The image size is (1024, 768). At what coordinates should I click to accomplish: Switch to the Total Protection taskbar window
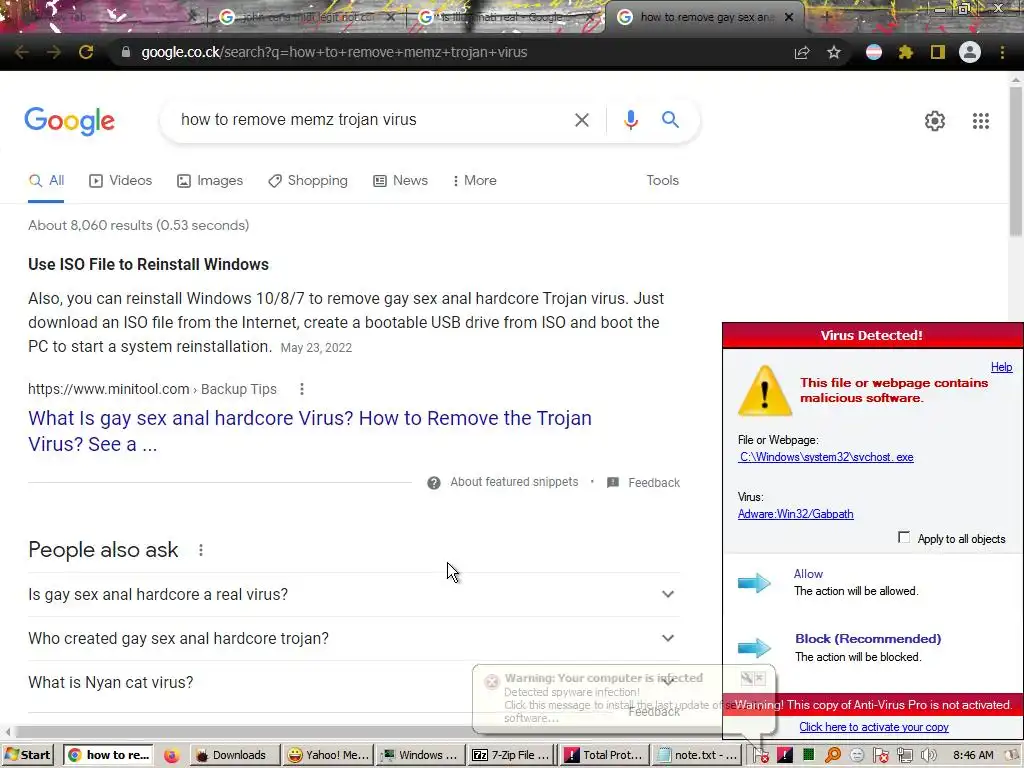tap(605, 755)
